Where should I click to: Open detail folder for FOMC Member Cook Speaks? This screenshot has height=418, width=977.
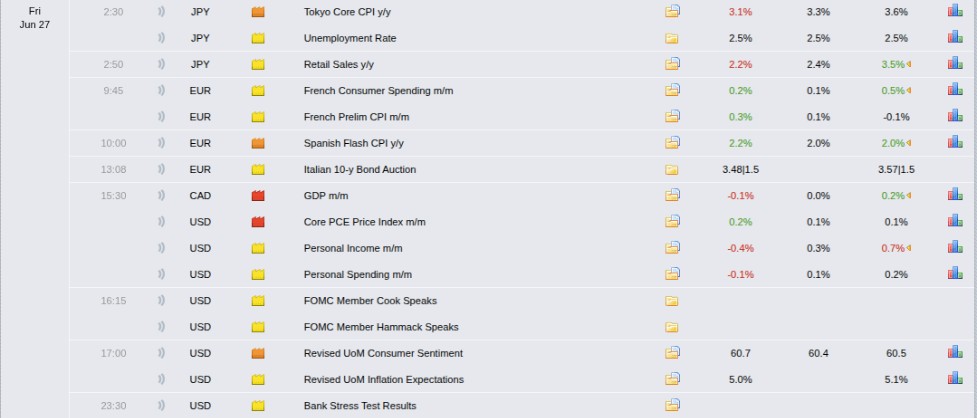coord(671,301)
